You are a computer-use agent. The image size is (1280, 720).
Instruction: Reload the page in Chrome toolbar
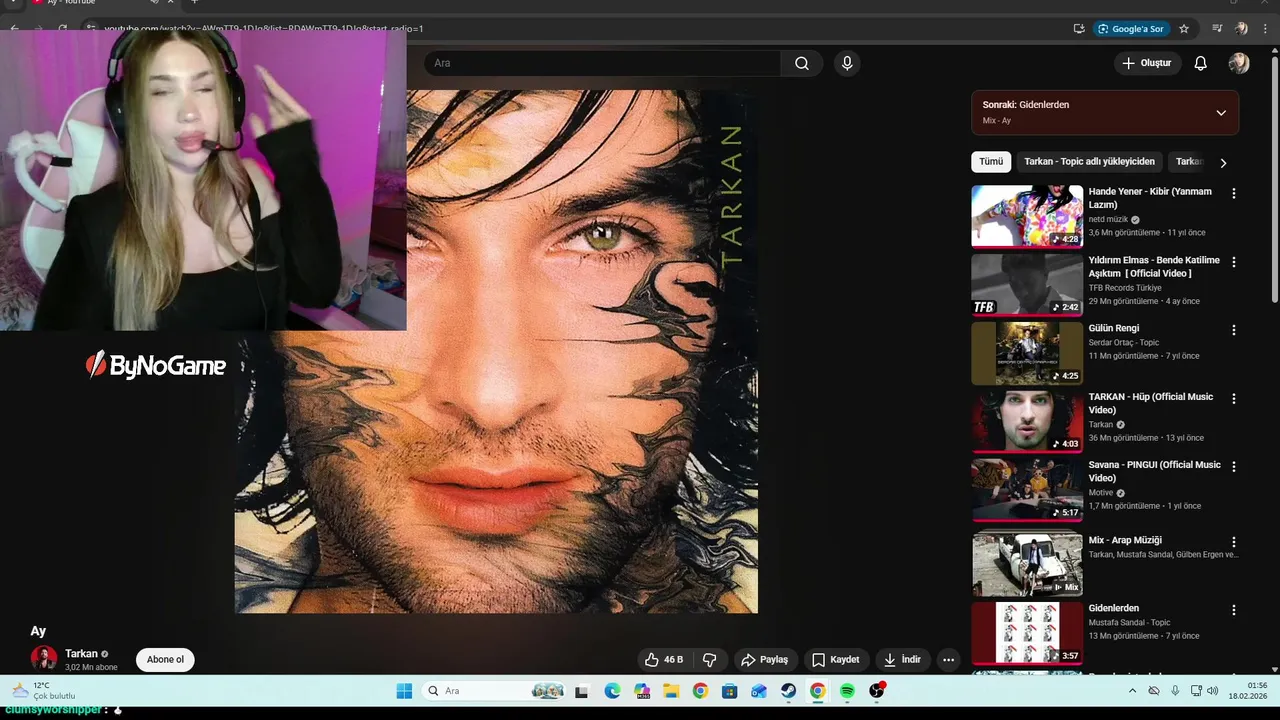[x=63, y=29]
